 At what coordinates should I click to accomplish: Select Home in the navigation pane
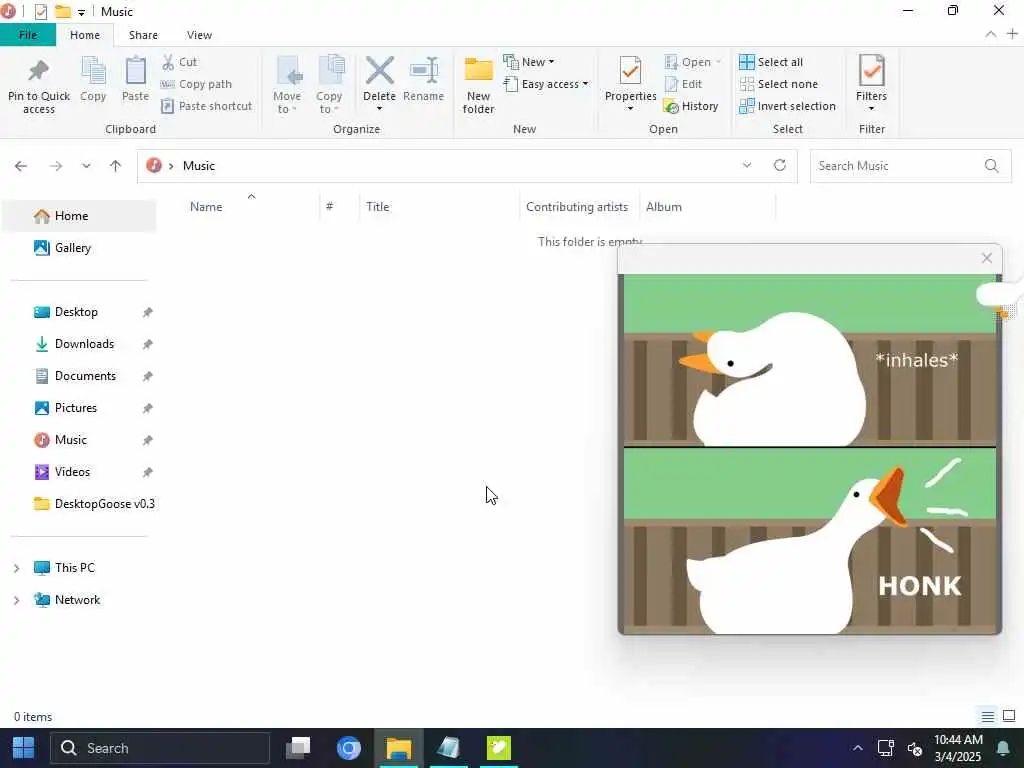click(x=79, y=216)
